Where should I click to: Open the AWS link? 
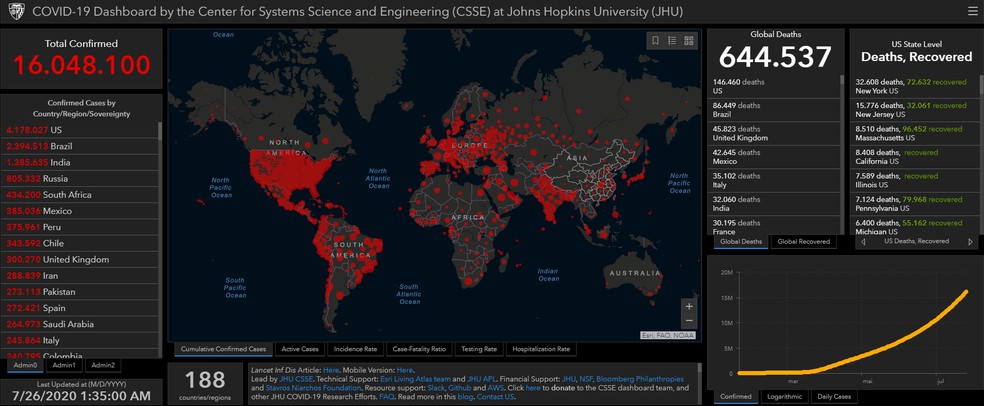494,388
